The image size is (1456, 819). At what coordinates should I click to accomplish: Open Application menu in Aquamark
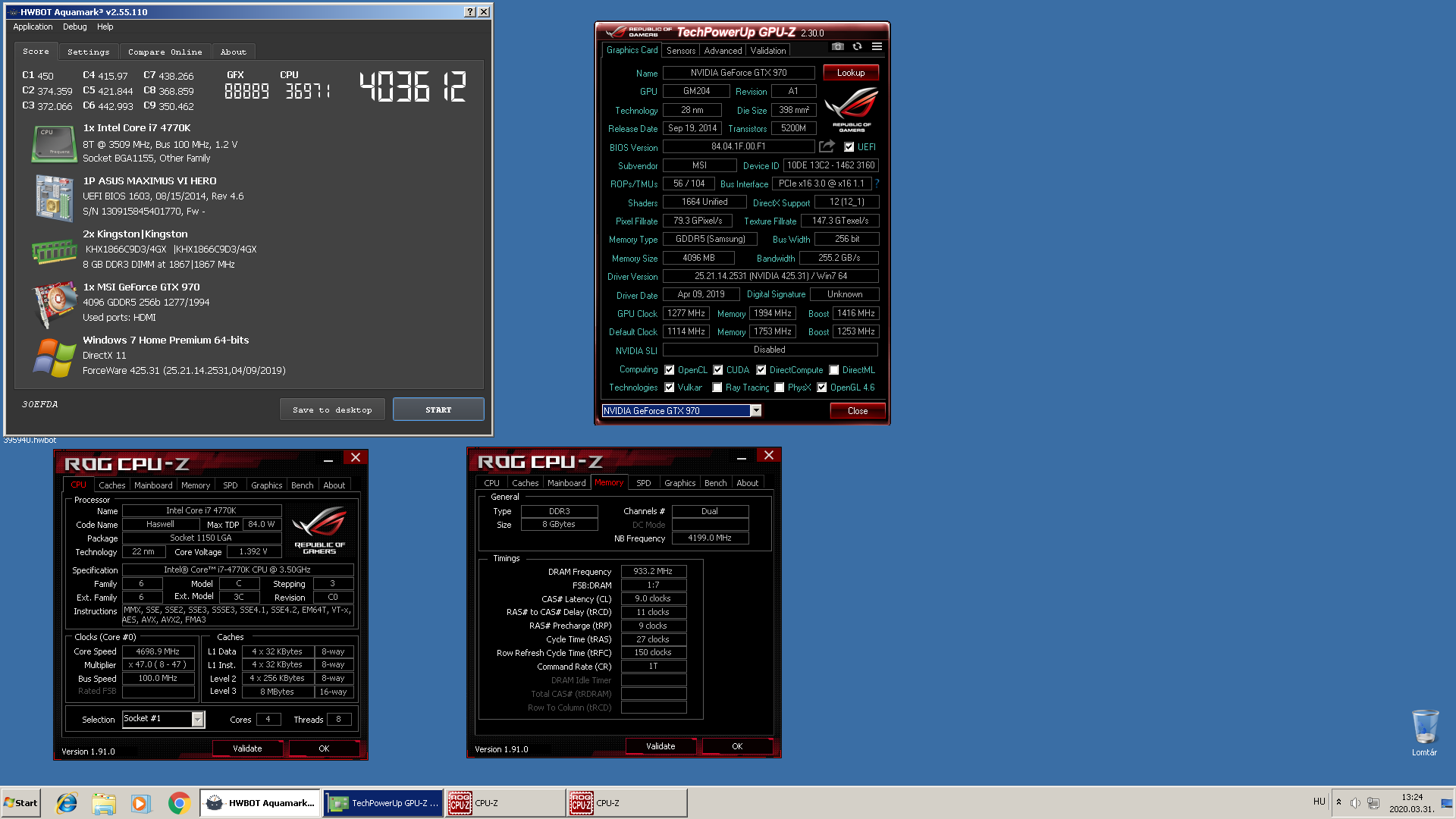click(33, 27)
